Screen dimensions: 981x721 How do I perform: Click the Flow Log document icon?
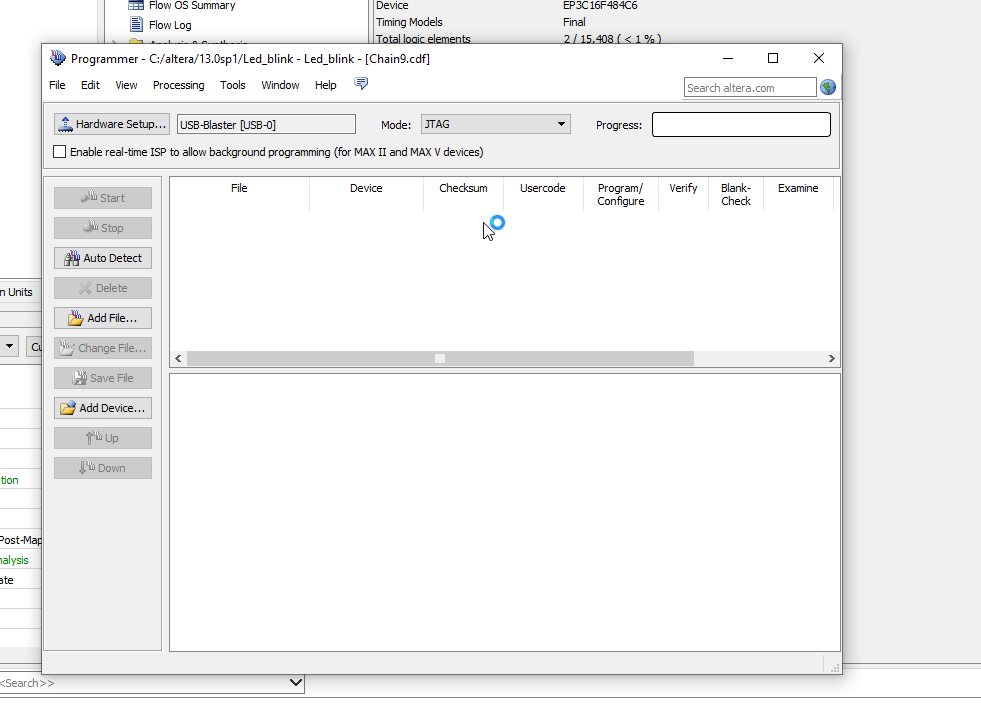tap(136, 24)
